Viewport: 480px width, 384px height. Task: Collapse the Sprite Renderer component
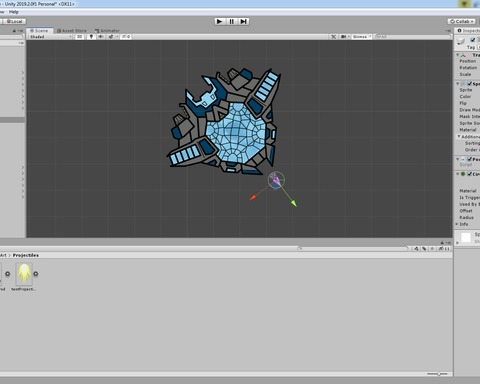point(458,84)
